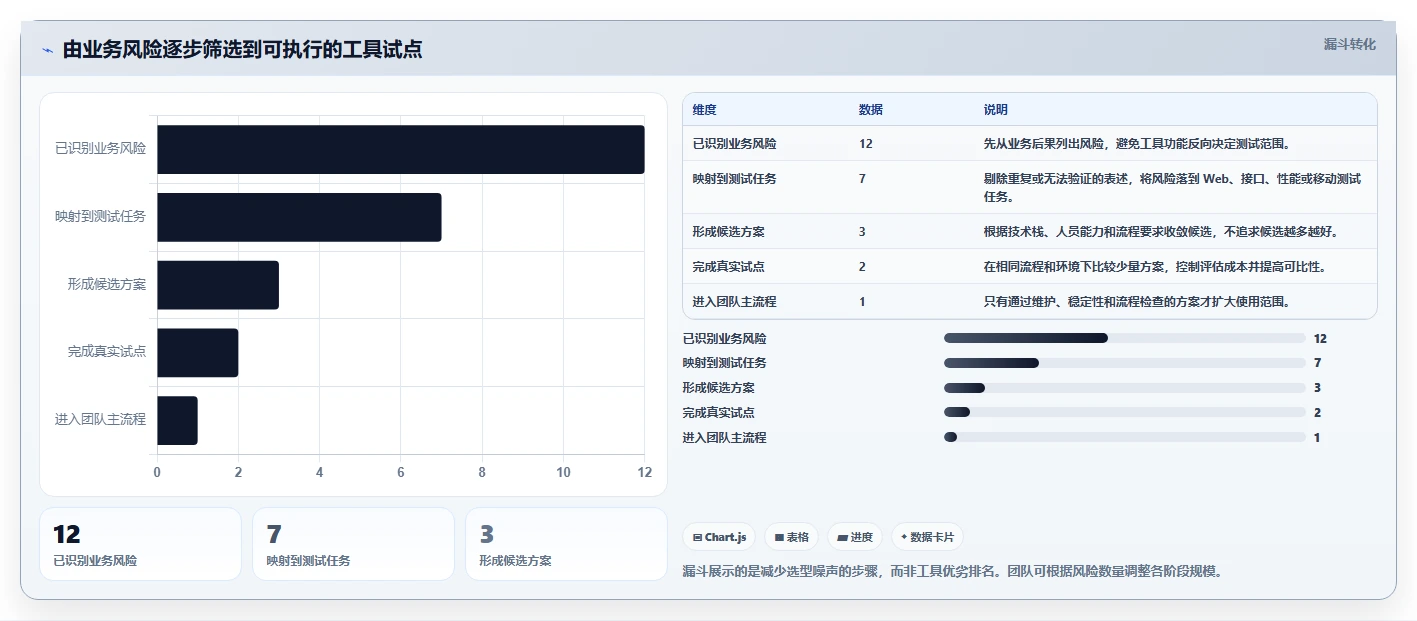This screenshot has height=621, width=1417.
Task: Click the 形成候选方案 chart axis label
Action: coord(107,285)
